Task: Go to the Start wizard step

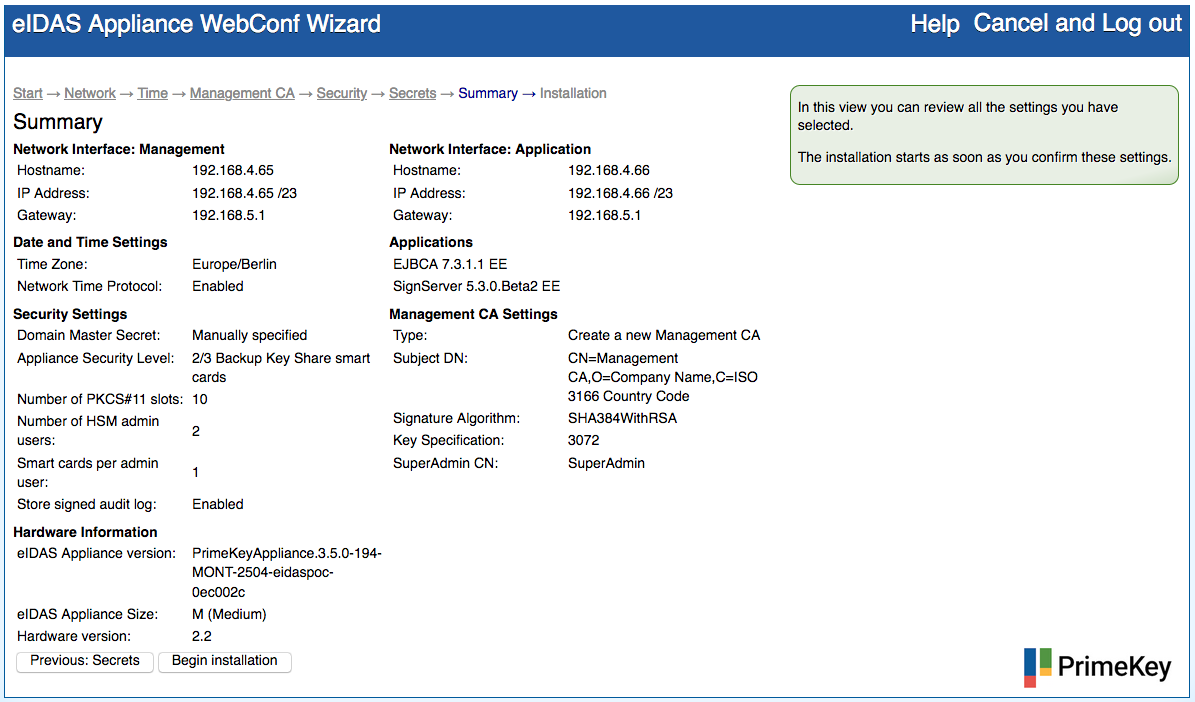Action: tap(28, 93)
